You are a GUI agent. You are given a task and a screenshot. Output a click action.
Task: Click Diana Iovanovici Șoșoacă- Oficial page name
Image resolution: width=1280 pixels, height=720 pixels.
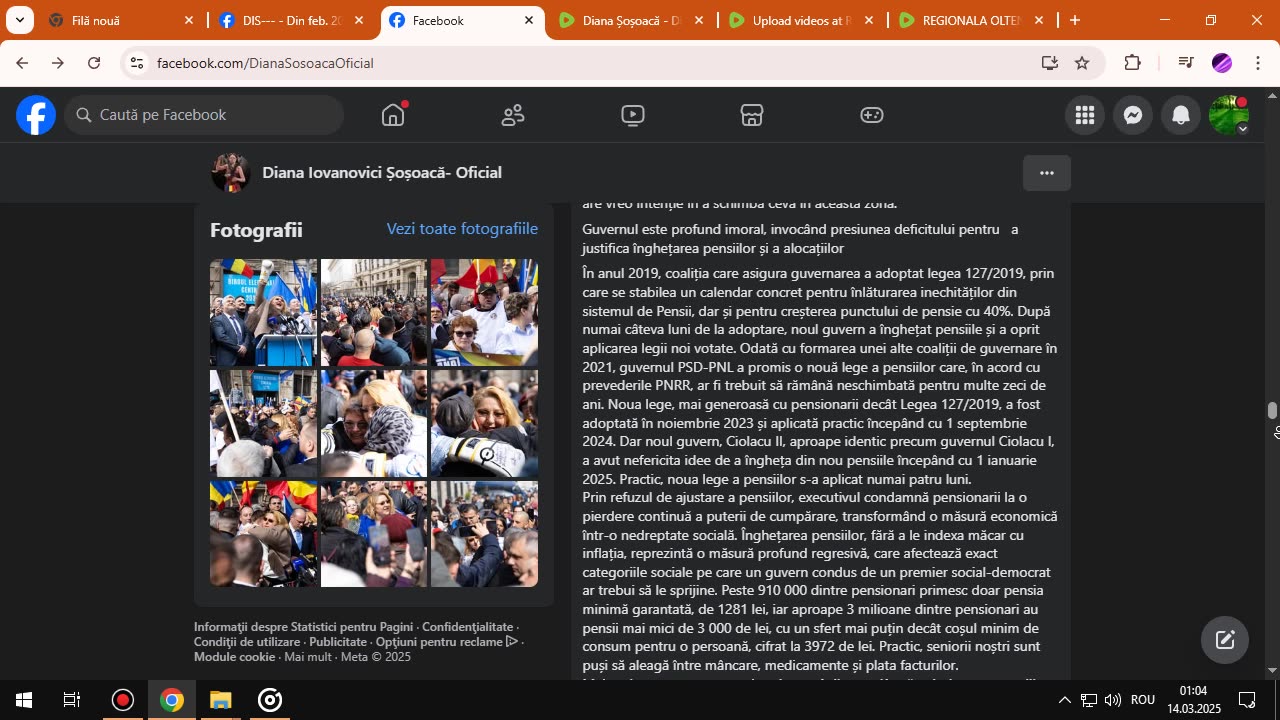click(382, 173)
